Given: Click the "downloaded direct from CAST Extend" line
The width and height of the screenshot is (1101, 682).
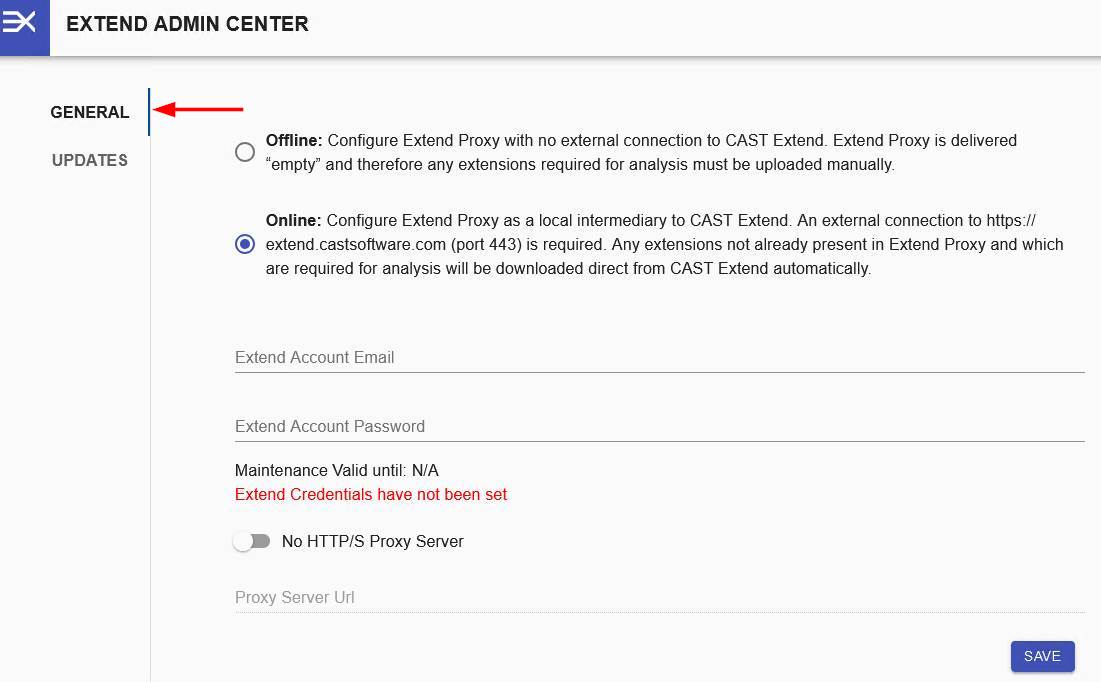Looking at the screenshot, I should [x=568, y=268].
